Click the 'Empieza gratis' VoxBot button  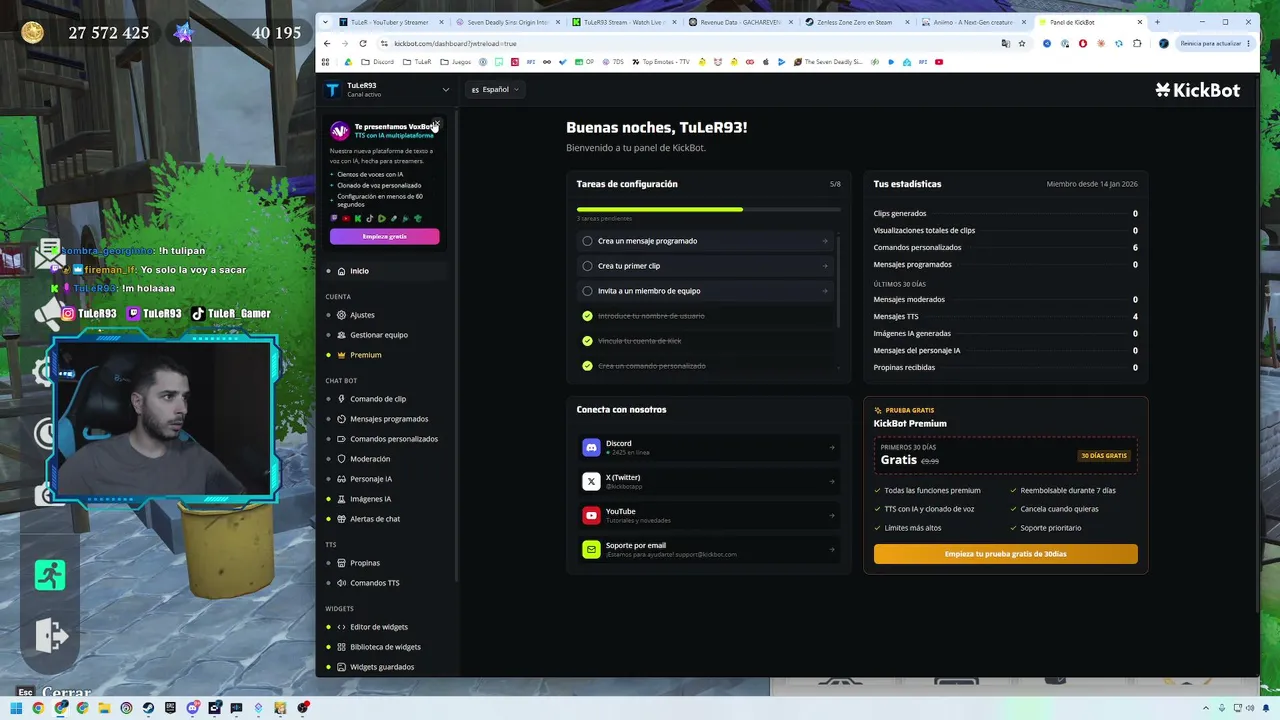coord(385,237)
